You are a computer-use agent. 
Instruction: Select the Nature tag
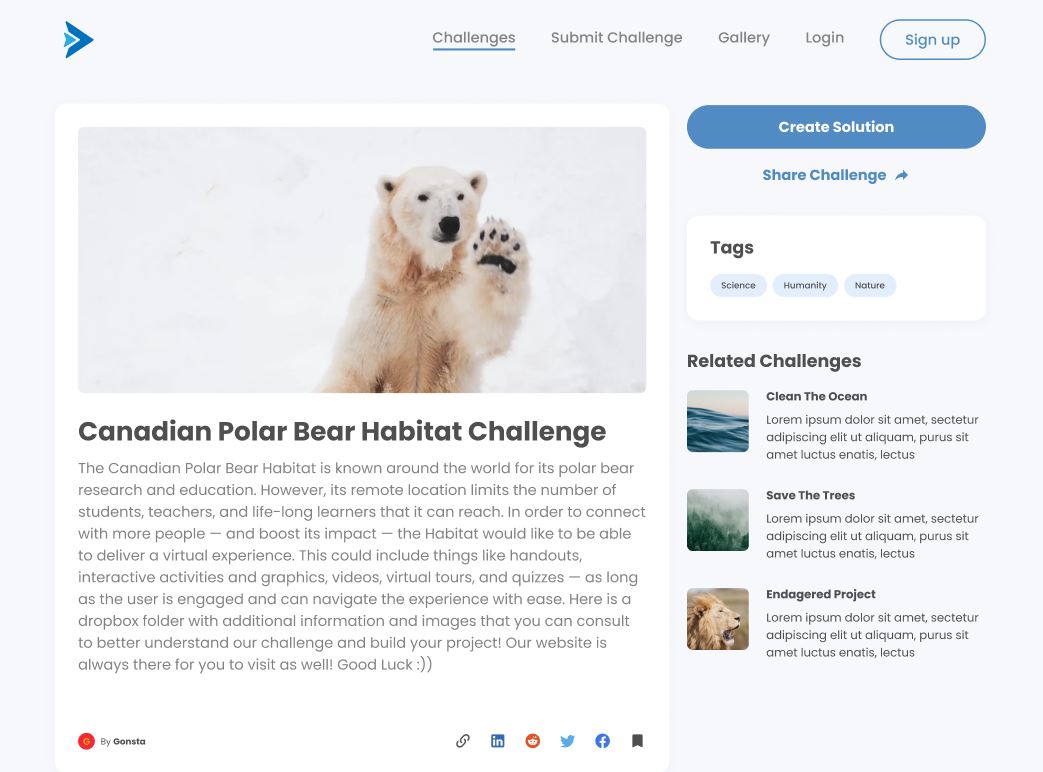pyautogui.click(x=870, y=285)
